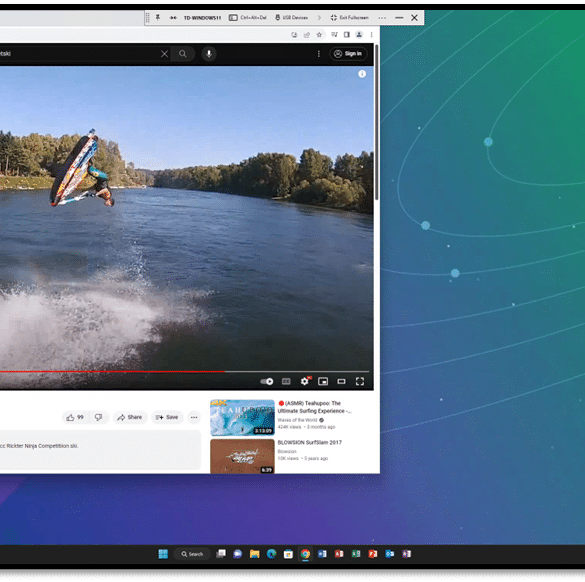Open the BLOWSION SurfSlam 2017 title link
The image size is (585, 582).
(x=310, y=442)
